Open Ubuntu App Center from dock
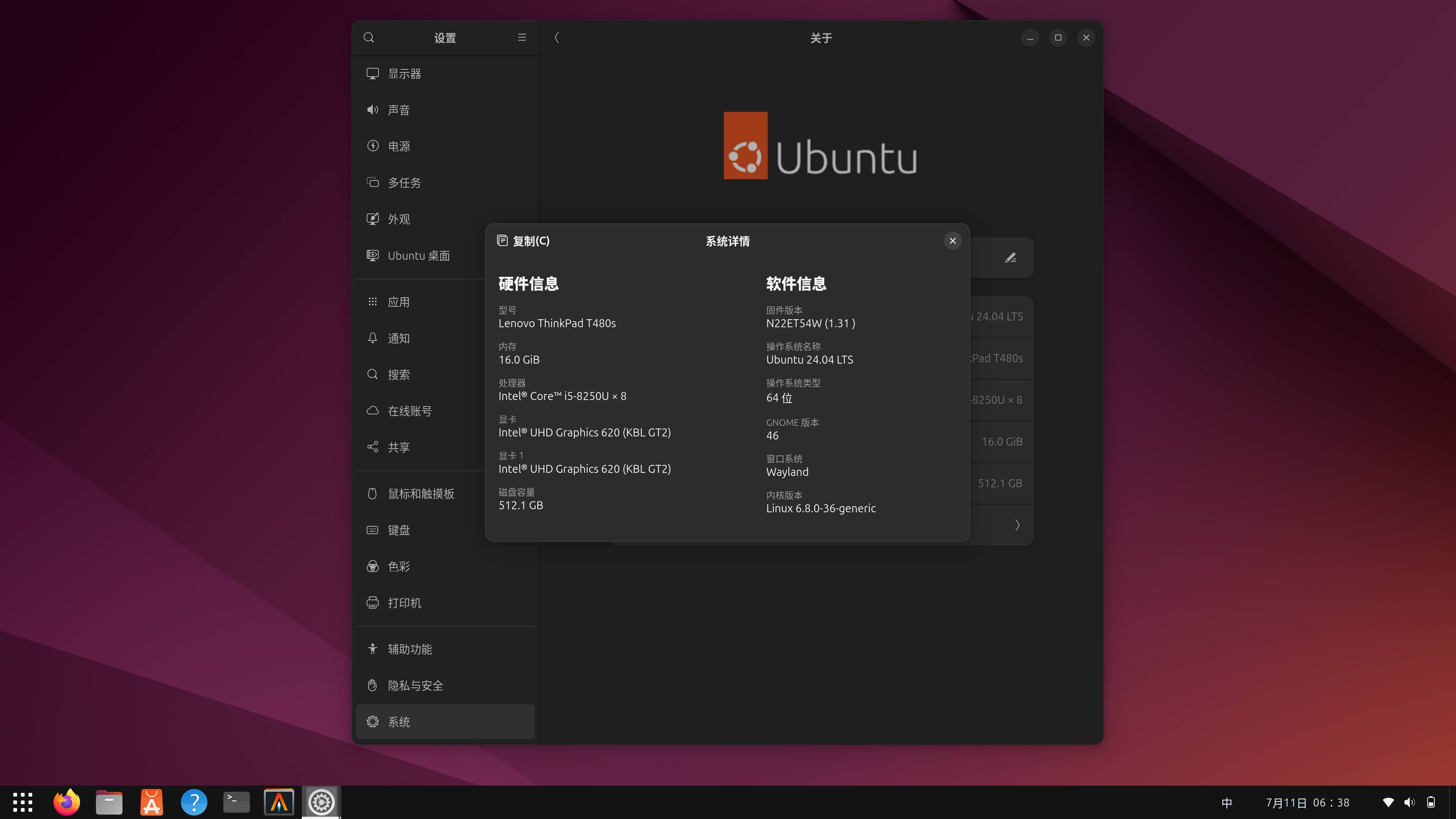 (x=152, y=802)
